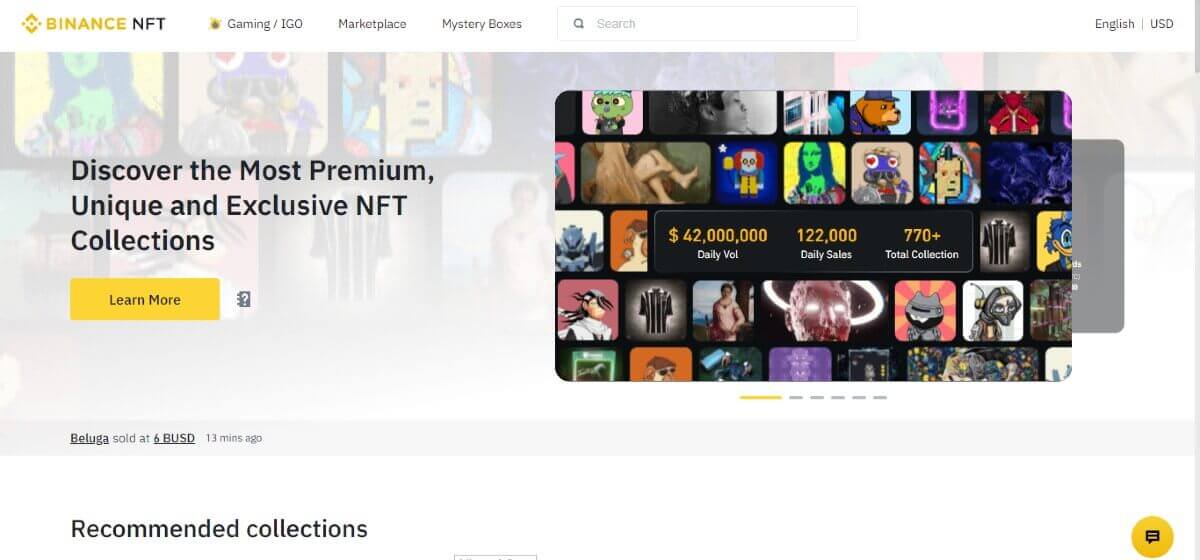Click the Learn More button
1200x560 pixels.
tap(145, 299)
